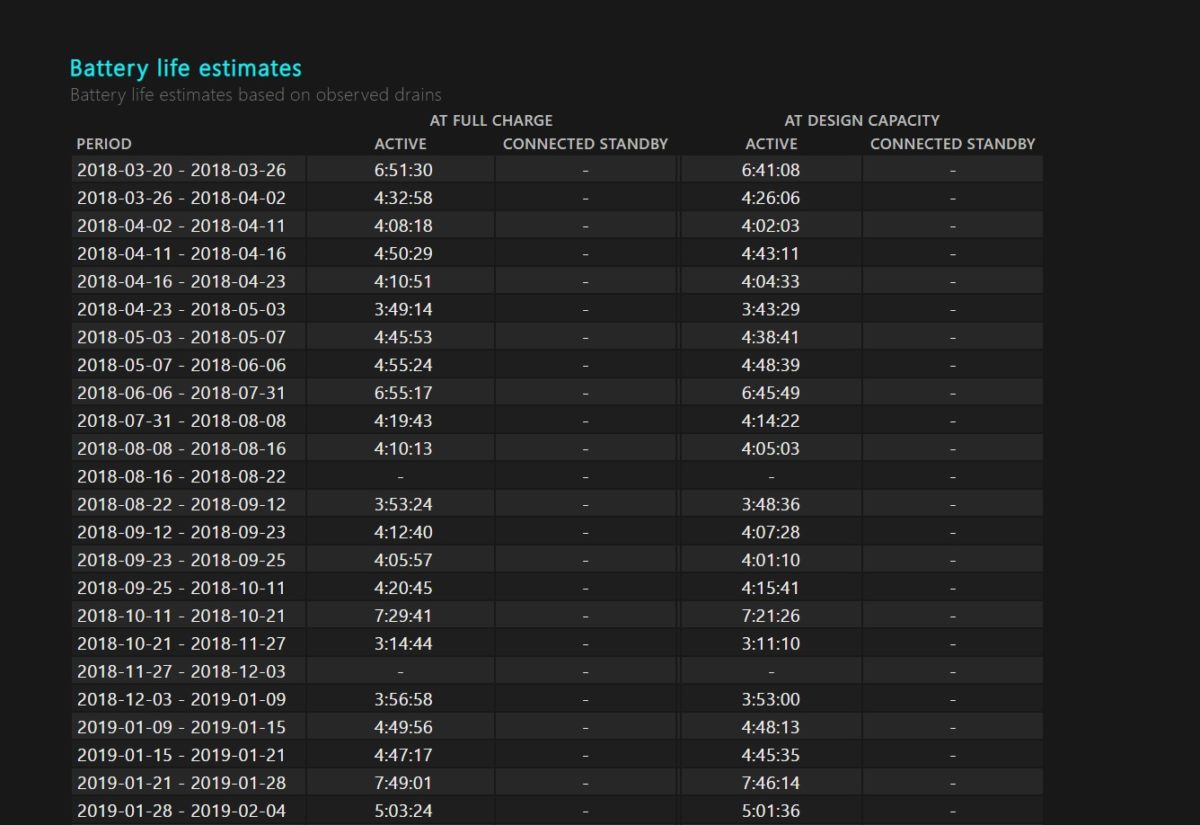Select the 4:12:40 active value

404,533
